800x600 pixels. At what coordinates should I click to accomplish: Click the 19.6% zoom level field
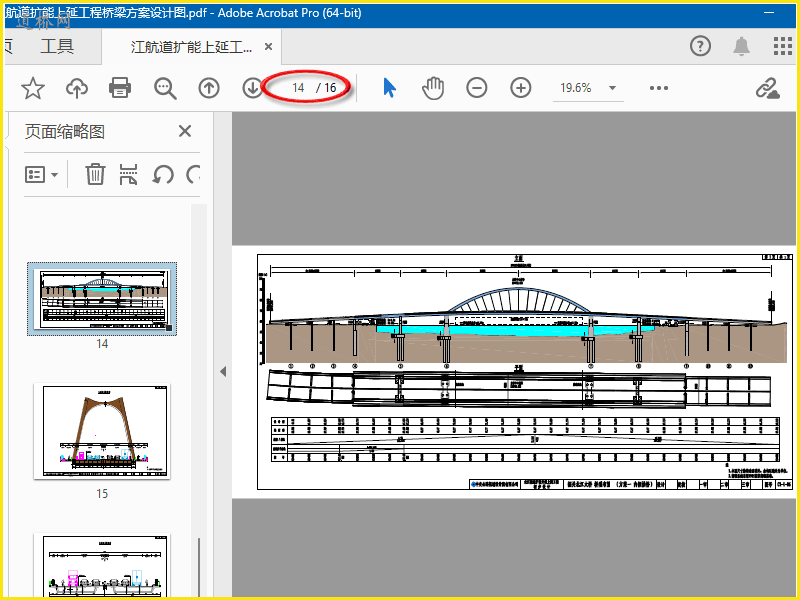tap(576, 88)
